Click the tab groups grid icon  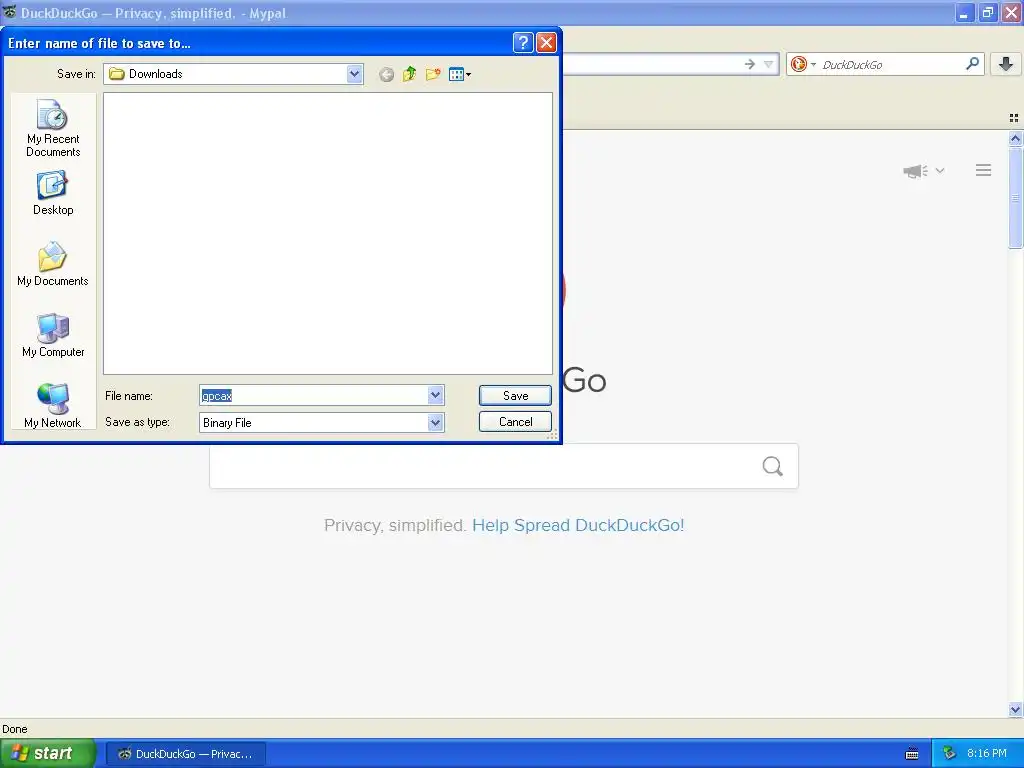(x=1014, y=118)
